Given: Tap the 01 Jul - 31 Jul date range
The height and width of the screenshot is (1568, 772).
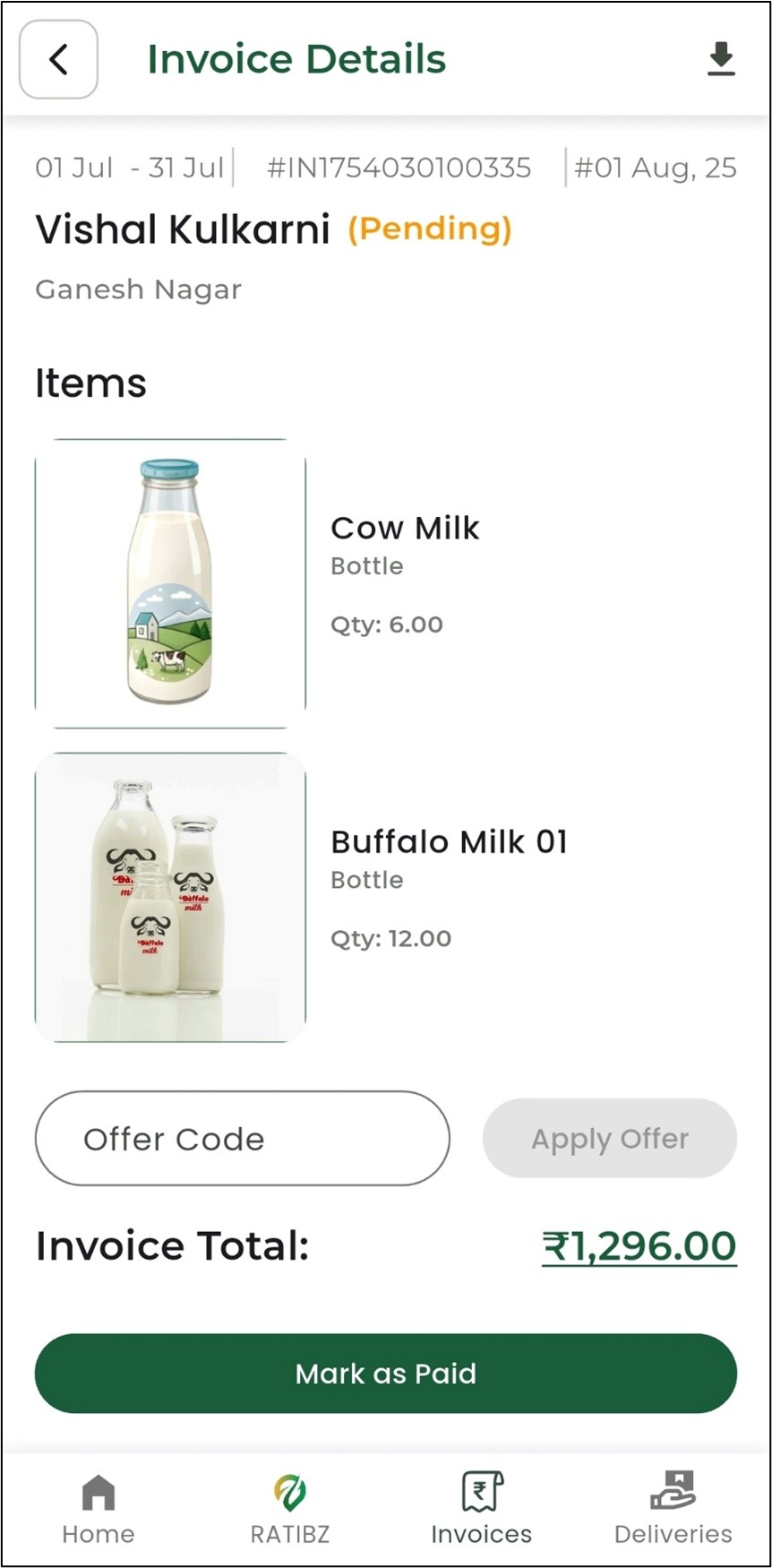Looking at the screenshot, I should click(x=129, y=168).
